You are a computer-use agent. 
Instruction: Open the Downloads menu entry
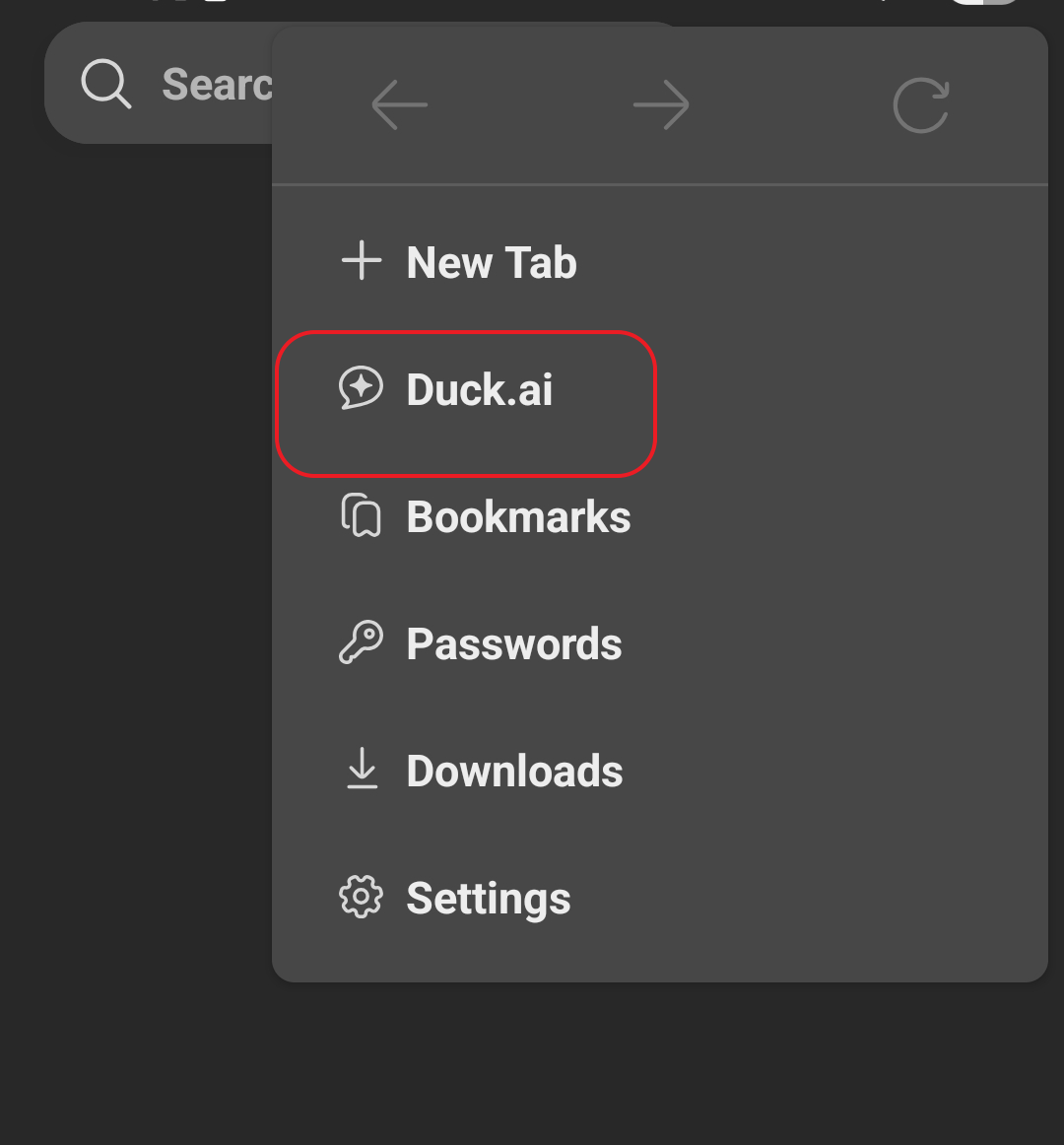(x=514, y=772)
